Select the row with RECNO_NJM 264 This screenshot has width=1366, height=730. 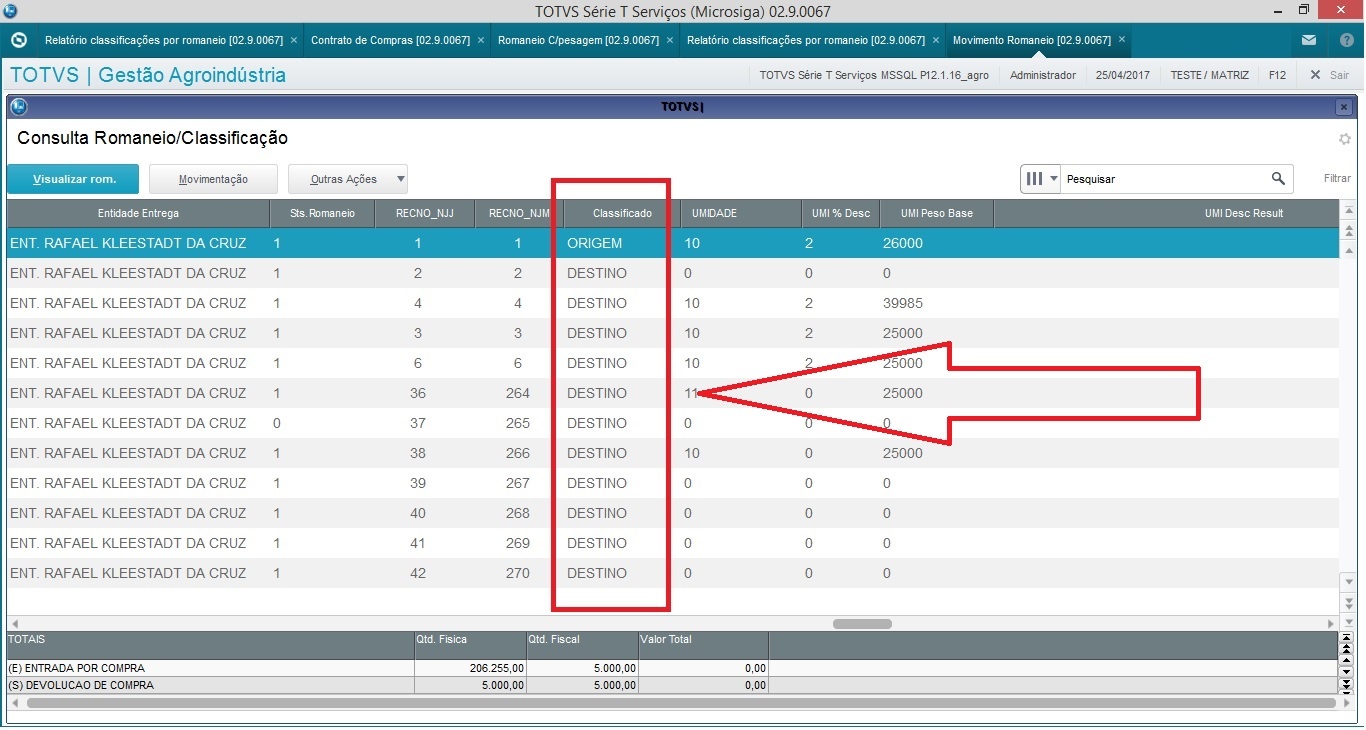[672, 393]
